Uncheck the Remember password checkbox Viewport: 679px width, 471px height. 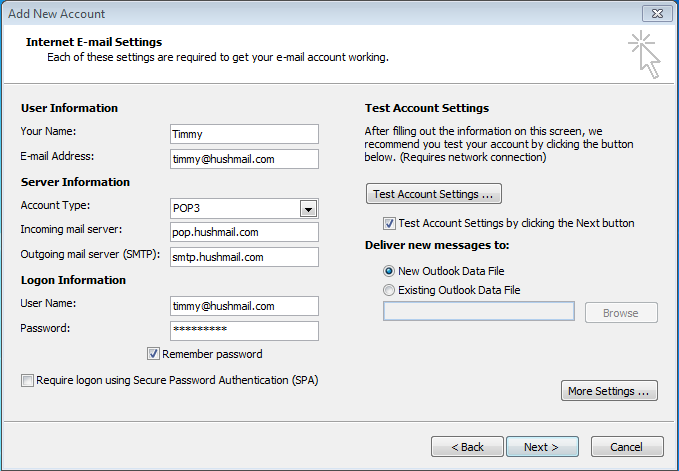(153, 354)
